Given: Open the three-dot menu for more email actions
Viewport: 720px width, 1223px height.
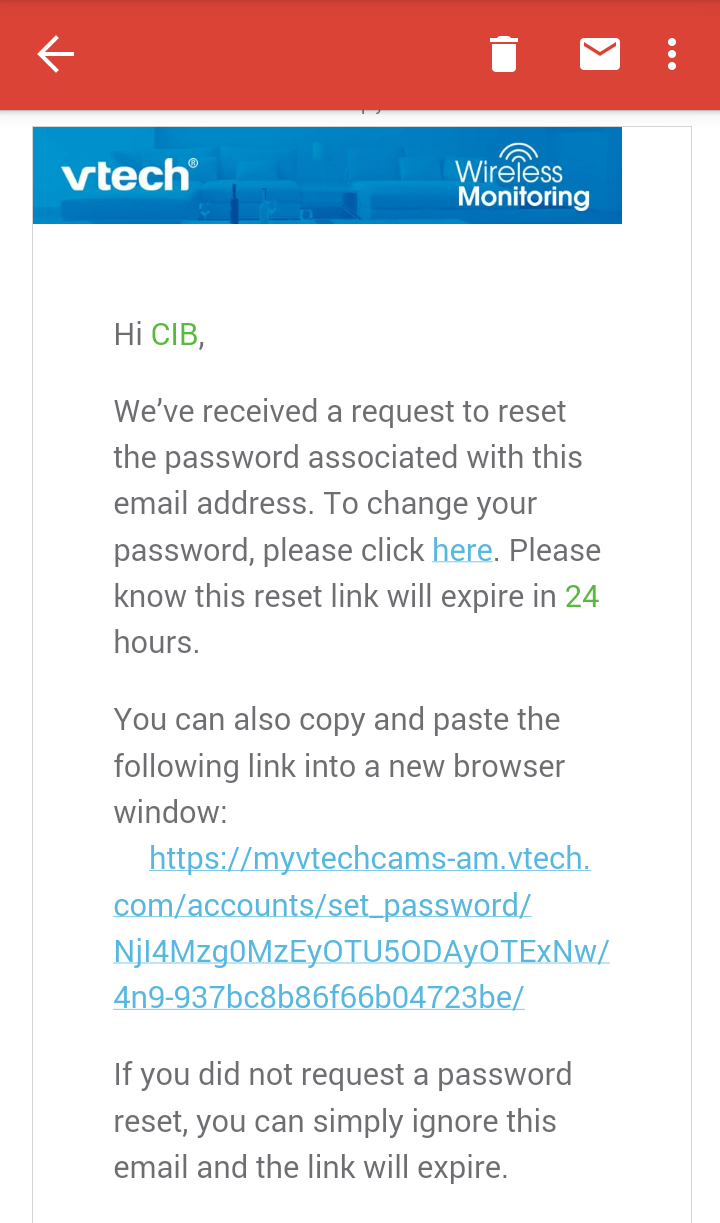Looking at the screenshot, I should pos(671,55).
